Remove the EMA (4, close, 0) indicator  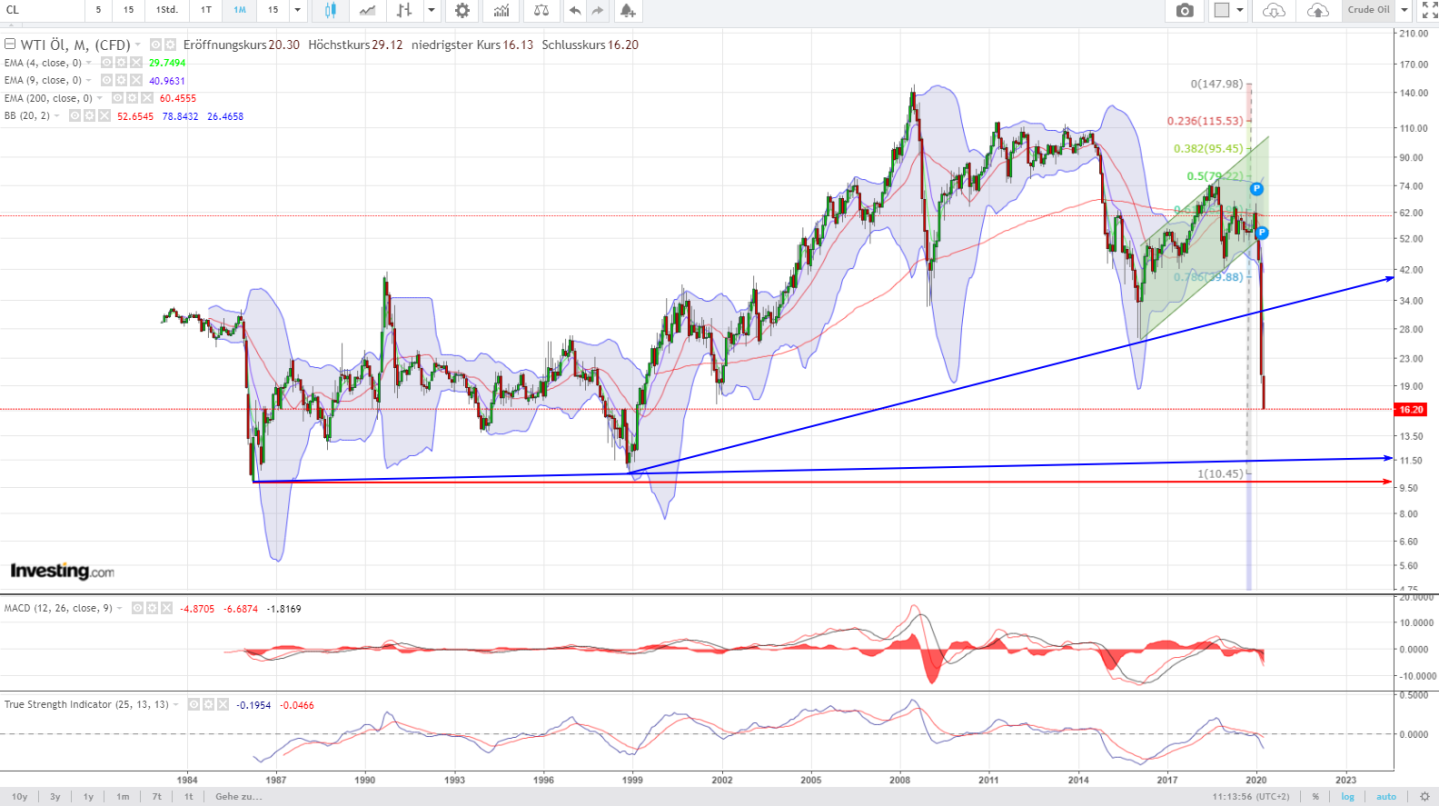(x=136, y=62)
